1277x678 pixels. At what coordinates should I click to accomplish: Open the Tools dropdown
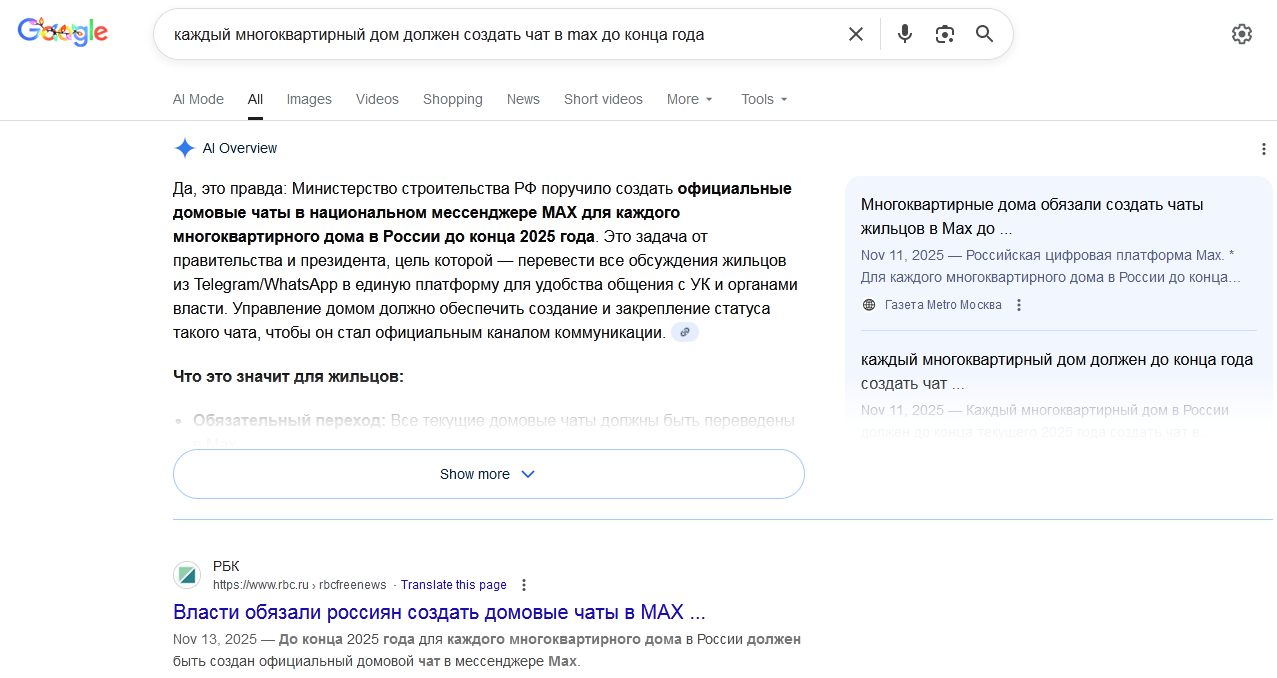(x=764, y=99)
